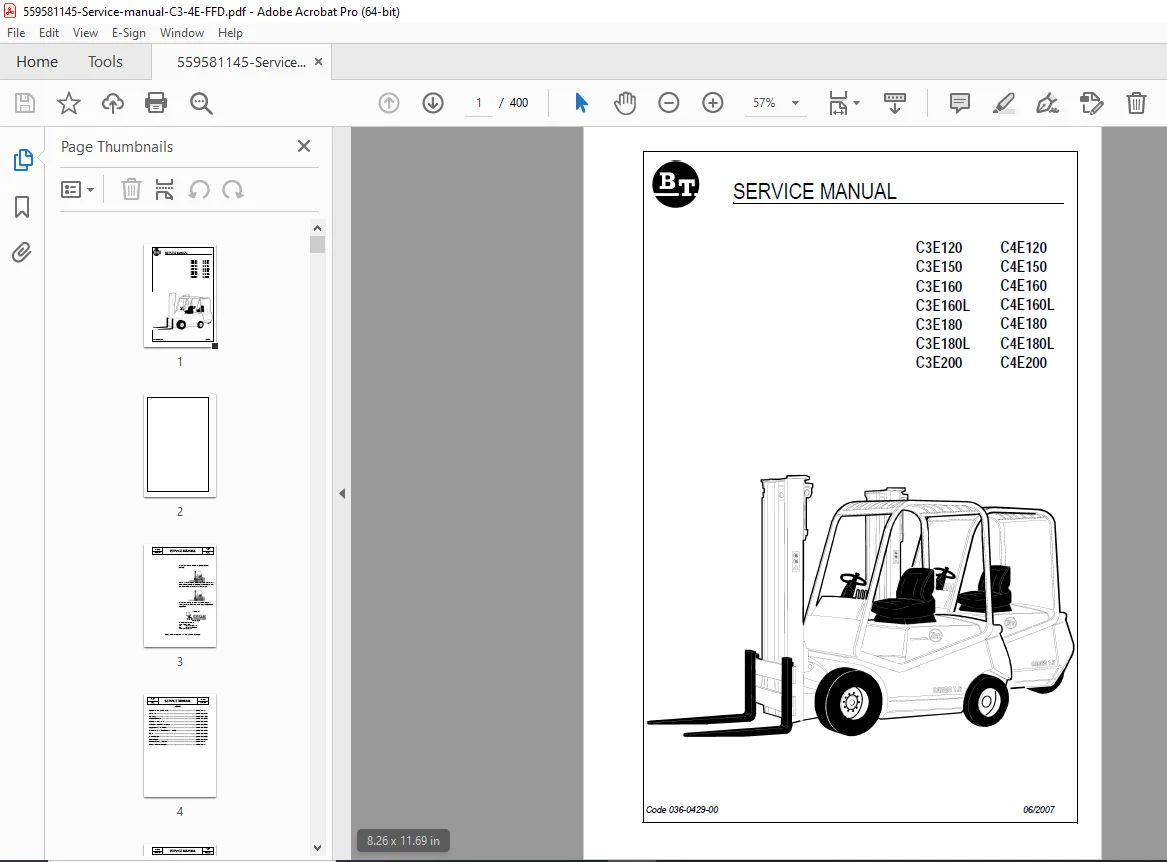Screen dimensions: 1167x862
Task: Click the Stamp tool icon
Action: tap(1091, 103)
